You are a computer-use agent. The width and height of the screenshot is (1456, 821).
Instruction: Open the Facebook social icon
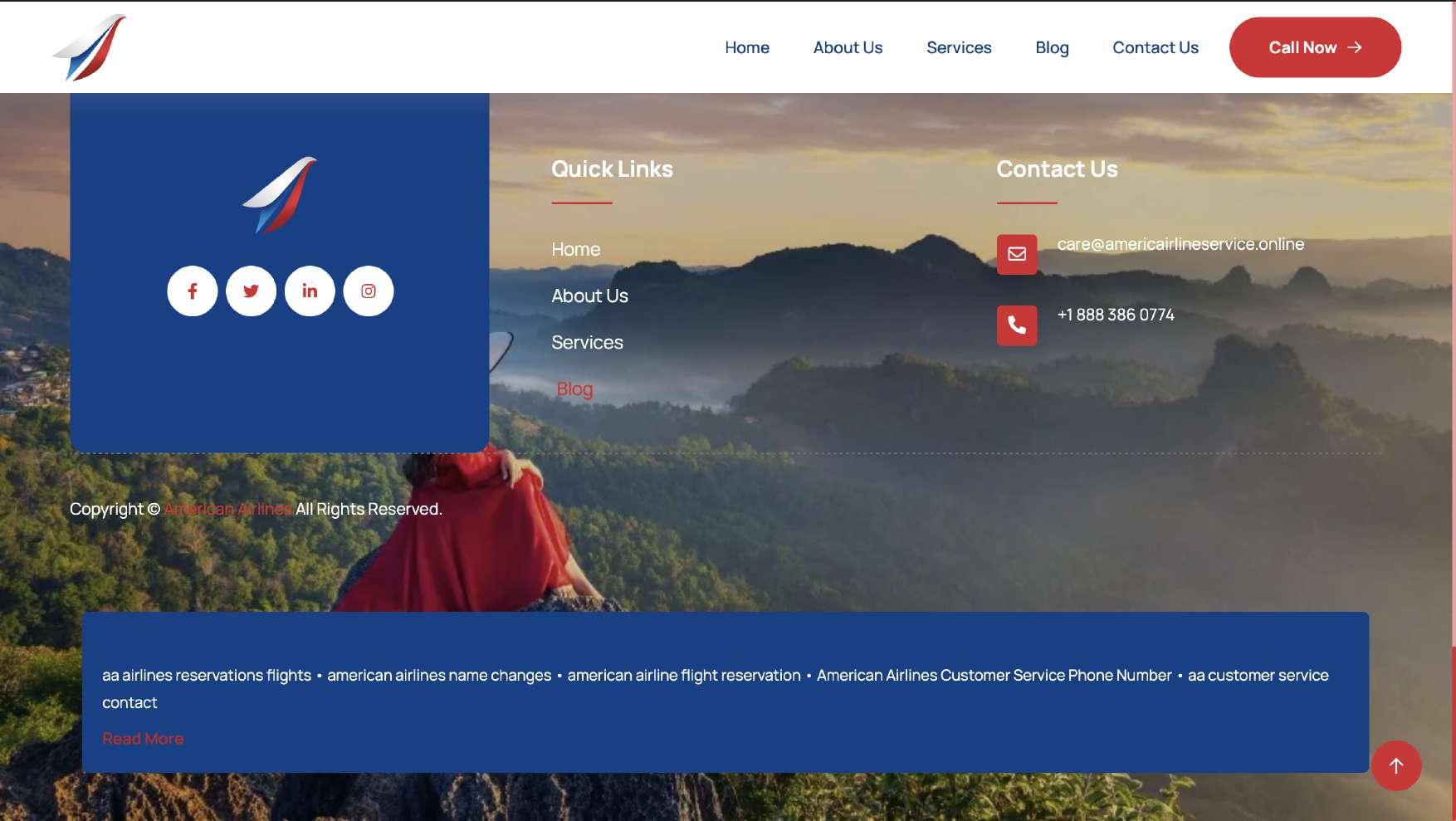193,291
